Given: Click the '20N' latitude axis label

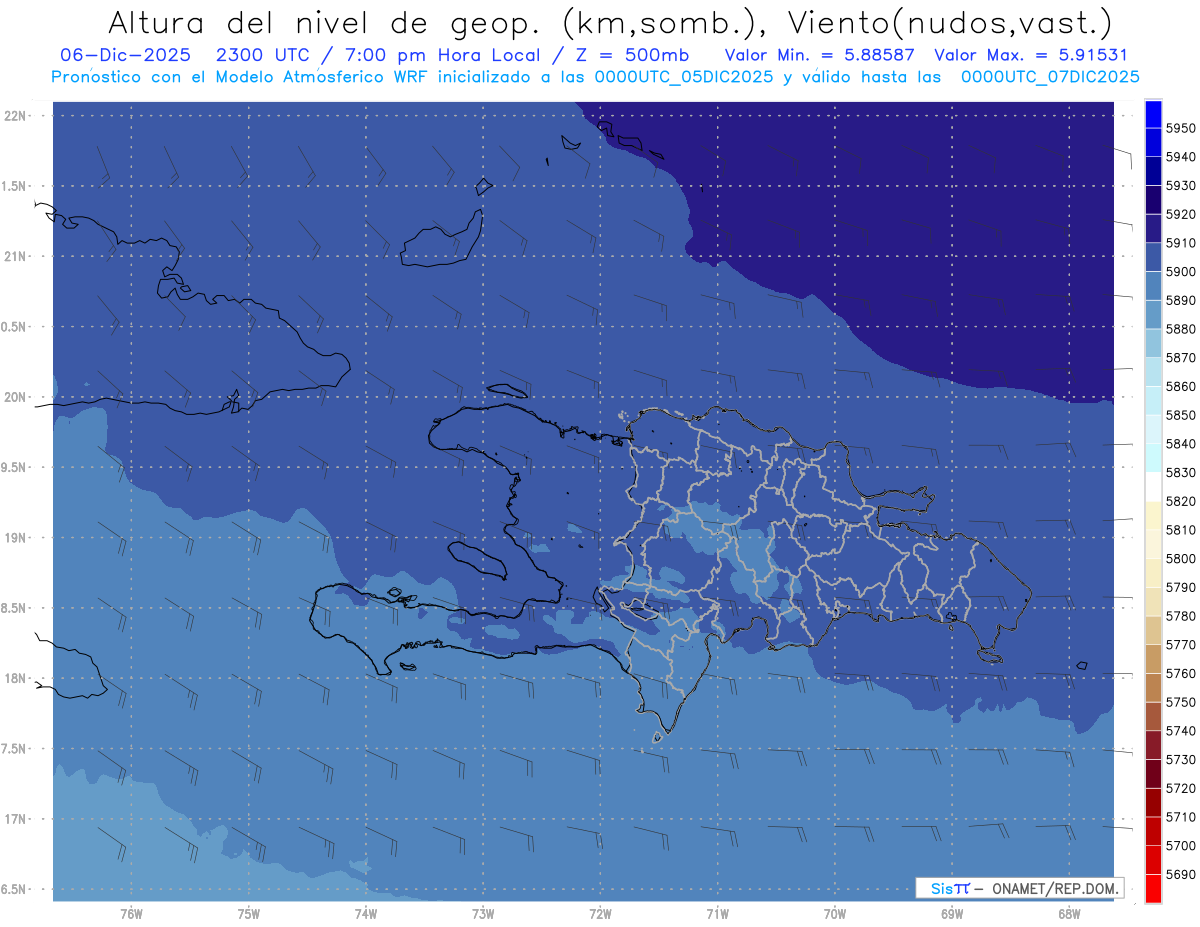Looking at the screenshot, I should click(17, 397).
